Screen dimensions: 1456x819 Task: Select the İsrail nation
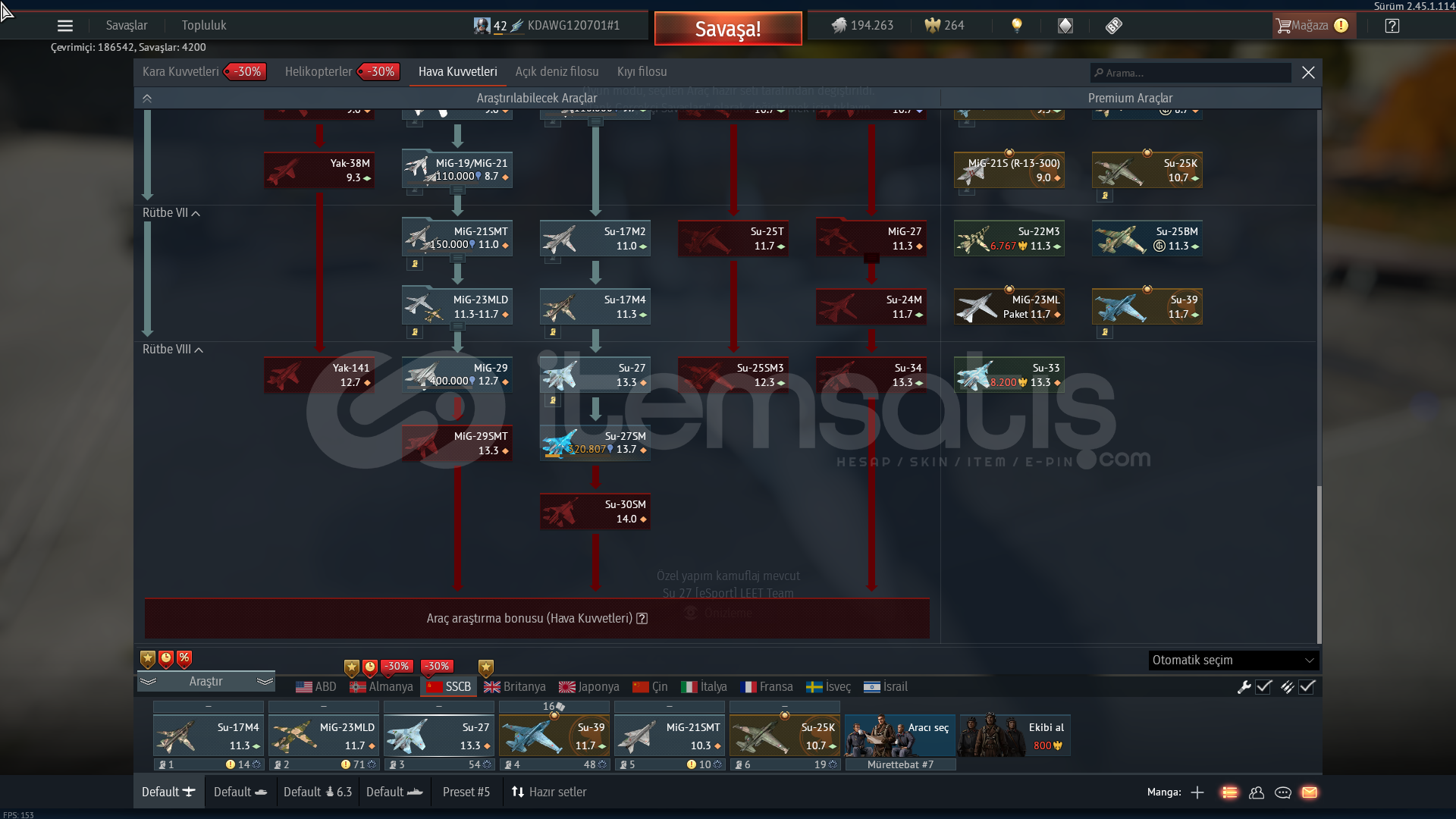pyautogui.click(x=886, y=687)
